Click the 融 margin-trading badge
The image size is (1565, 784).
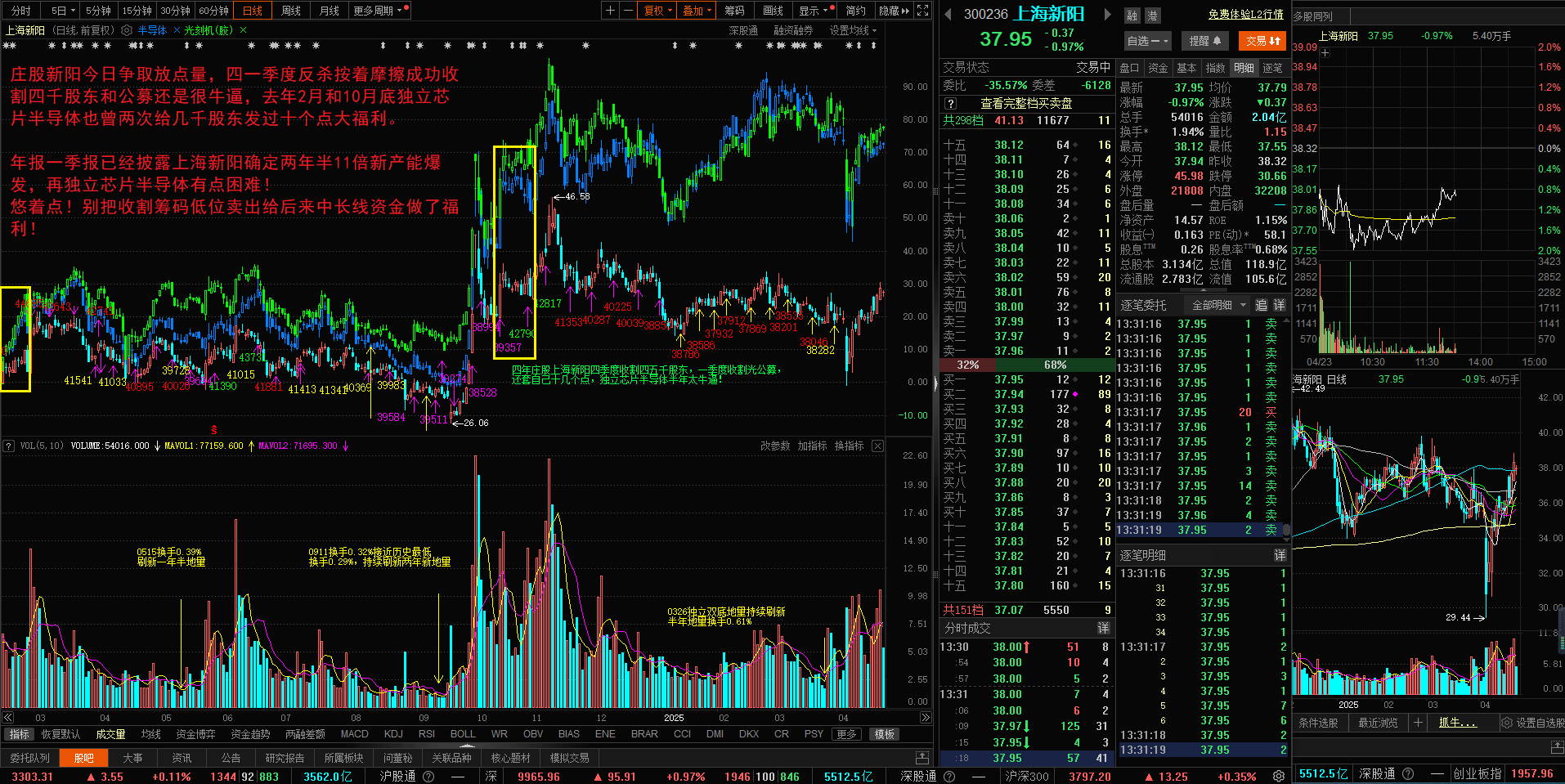tap(1132, 16)
